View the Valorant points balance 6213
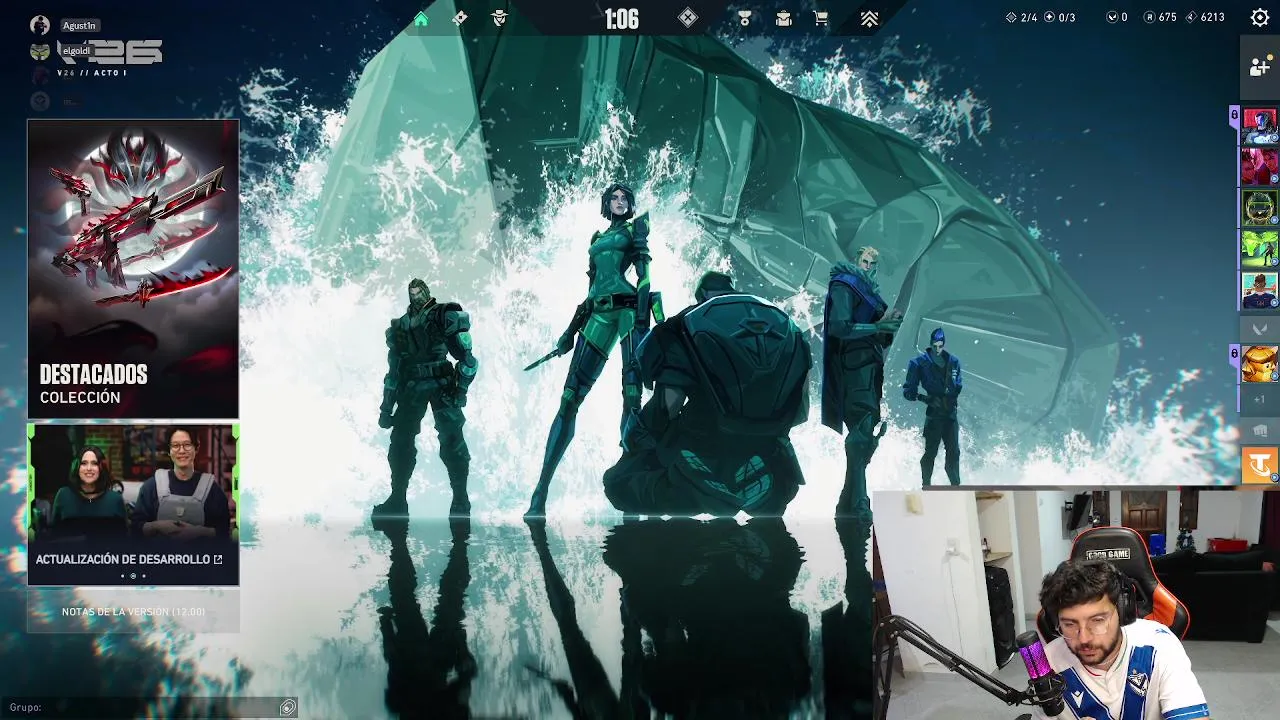Viewport: 1280px width, 720px height. click(x=1205, y=17)
